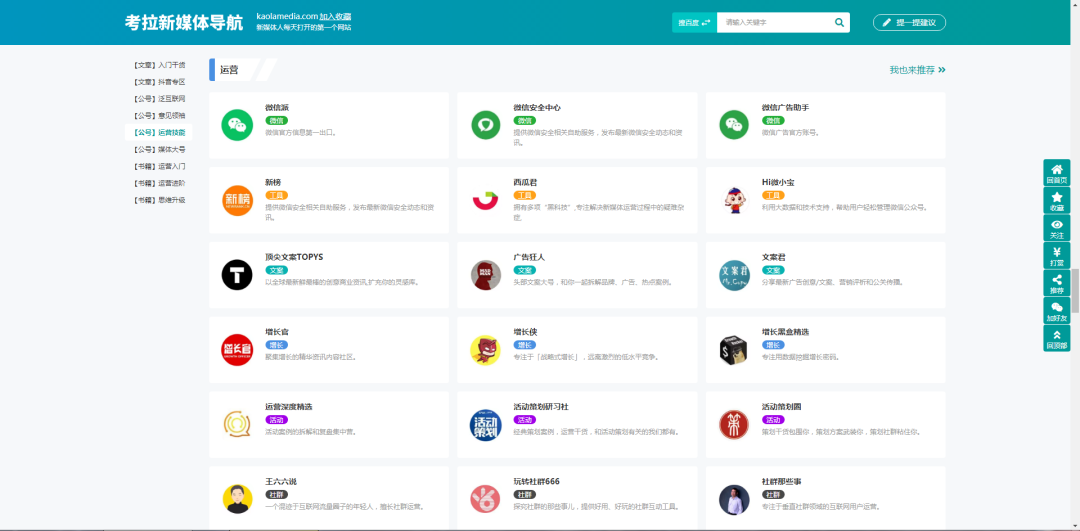Click the 回首页 home icon
This screenshot has width=1080, height=531.
pos(1056,172)
